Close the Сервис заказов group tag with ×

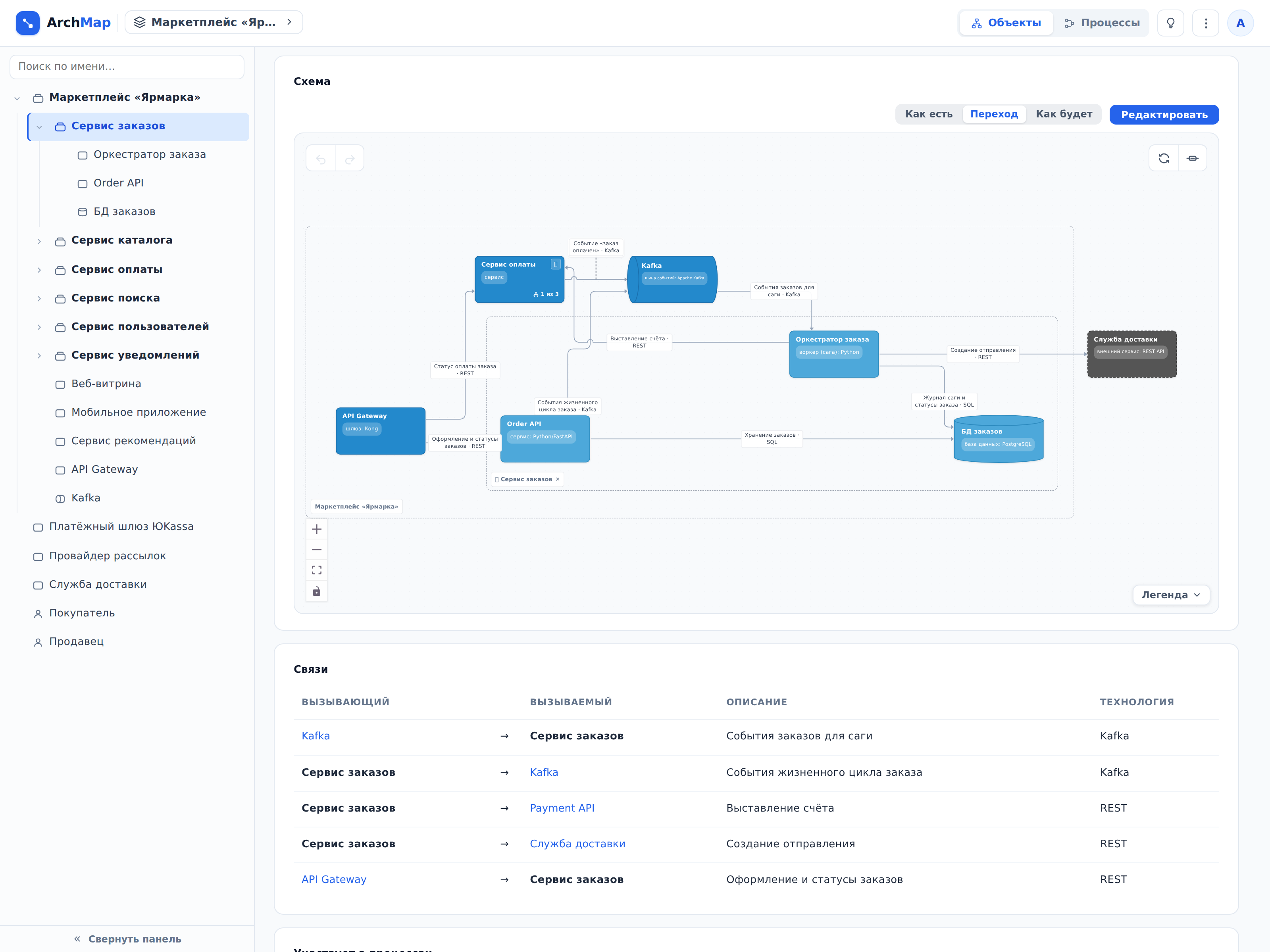(558, 479)
